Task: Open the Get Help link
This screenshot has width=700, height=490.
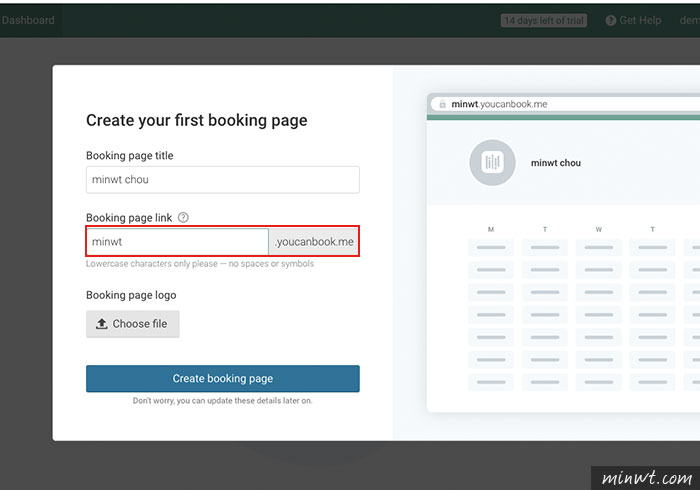Action: [633, 21]
